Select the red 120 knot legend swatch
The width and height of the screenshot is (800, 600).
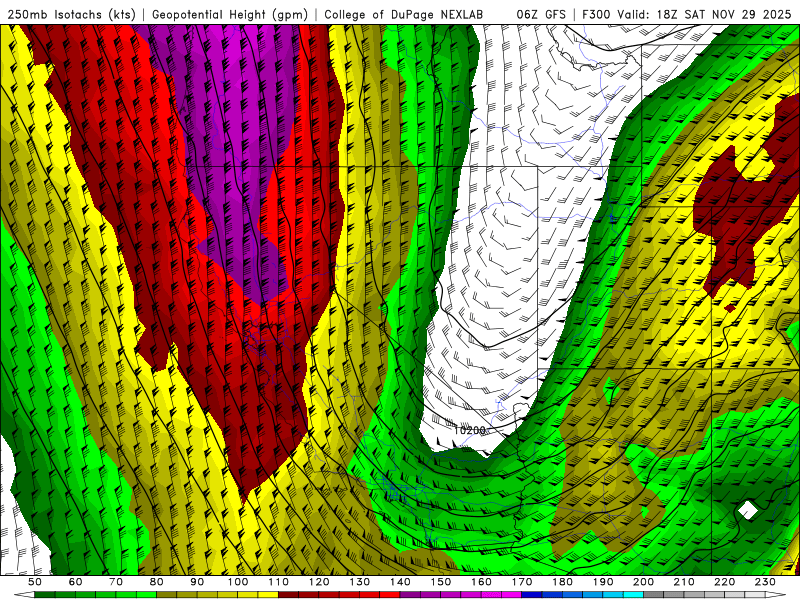pyautogui.click(x=329, y=595)
